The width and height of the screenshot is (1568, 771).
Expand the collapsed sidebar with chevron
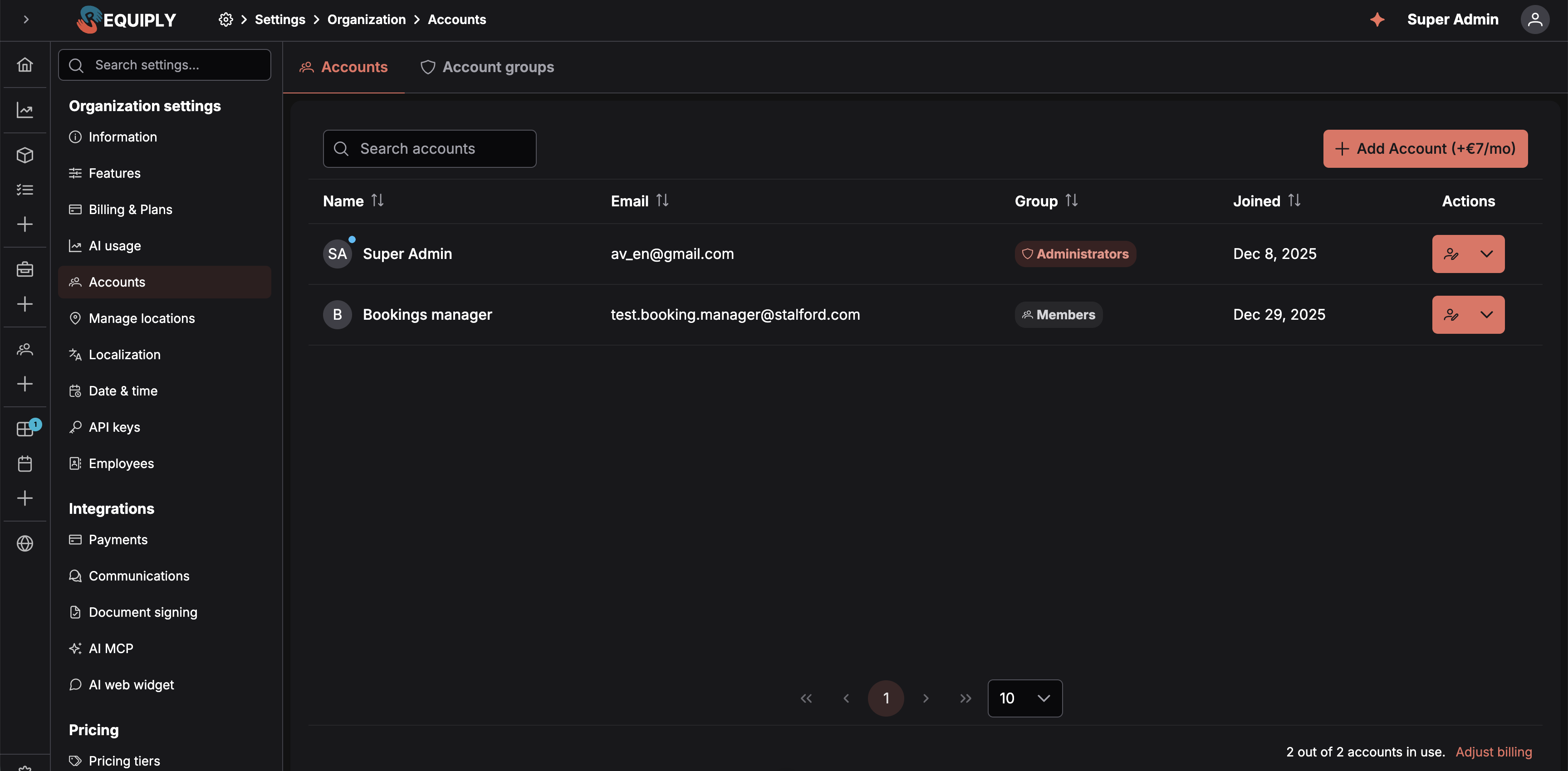point(26,20)
